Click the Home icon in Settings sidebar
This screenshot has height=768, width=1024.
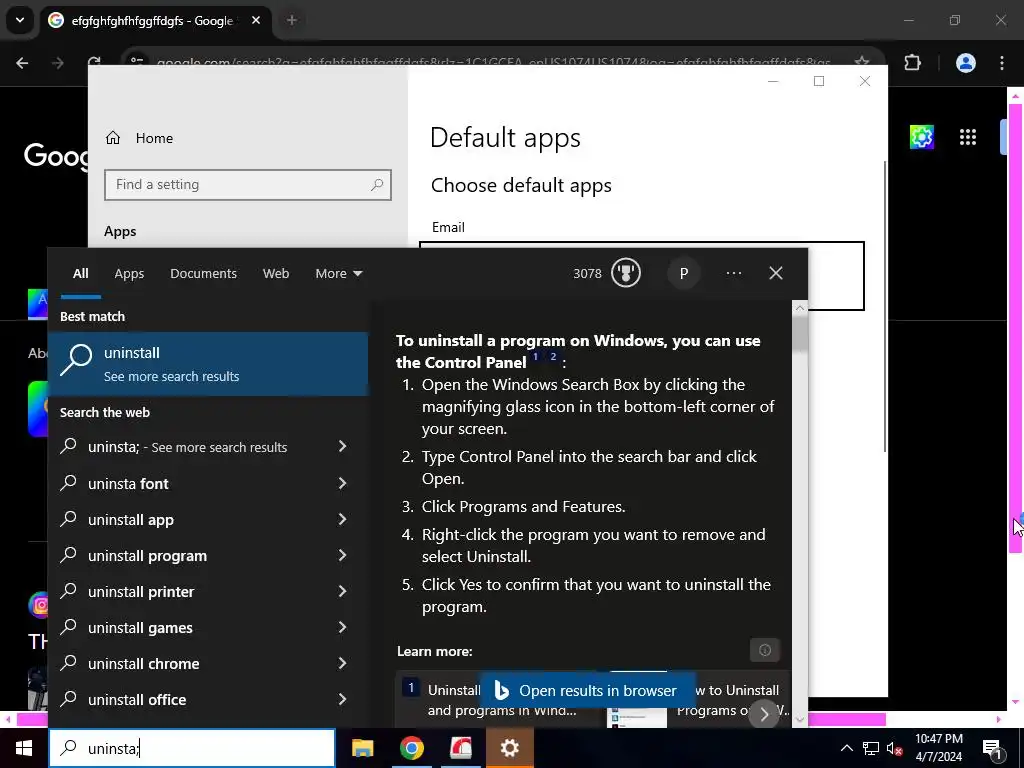[x=113, y=138]
